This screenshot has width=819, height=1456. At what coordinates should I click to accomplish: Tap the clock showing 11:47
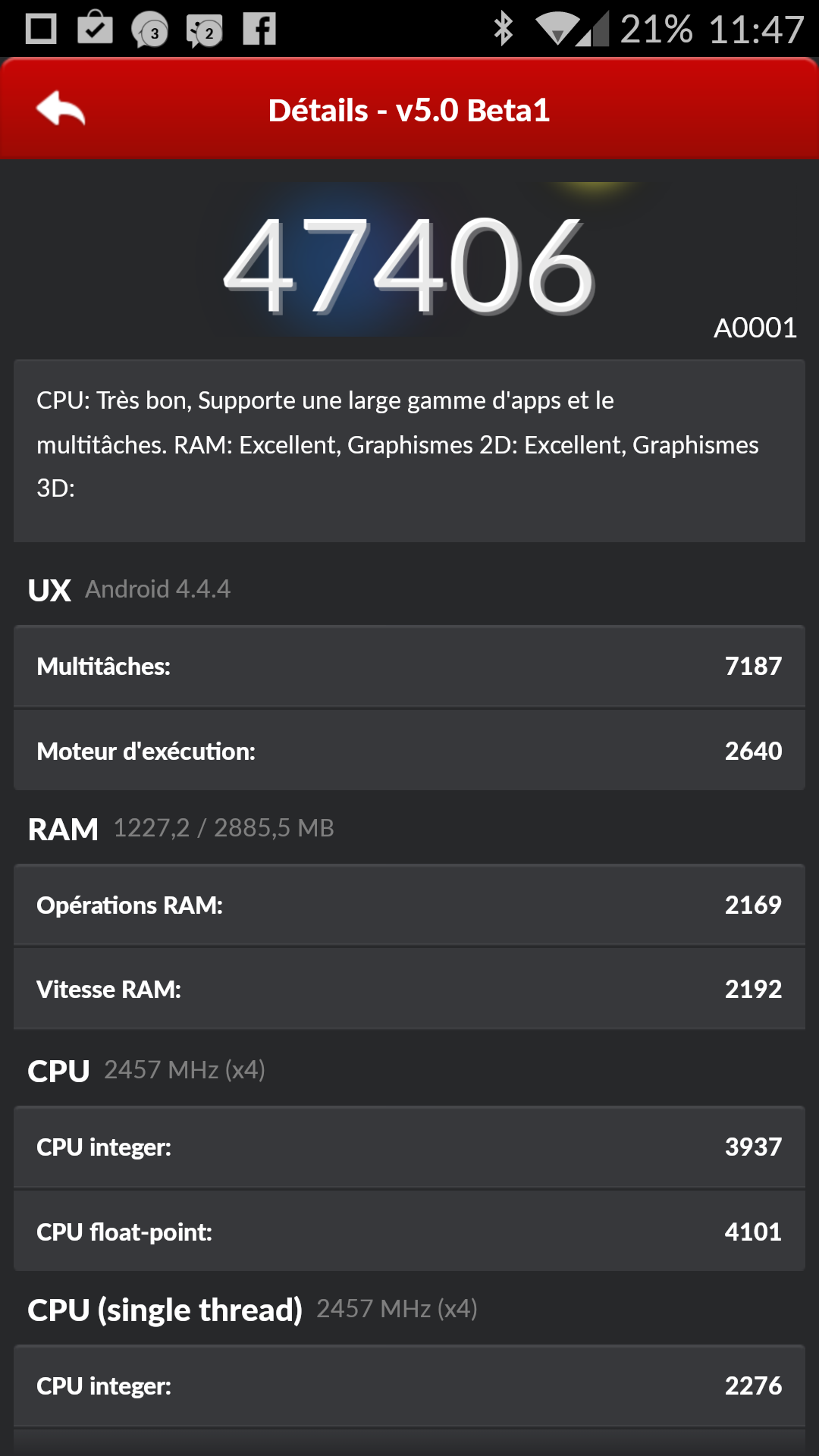[756, 30]
